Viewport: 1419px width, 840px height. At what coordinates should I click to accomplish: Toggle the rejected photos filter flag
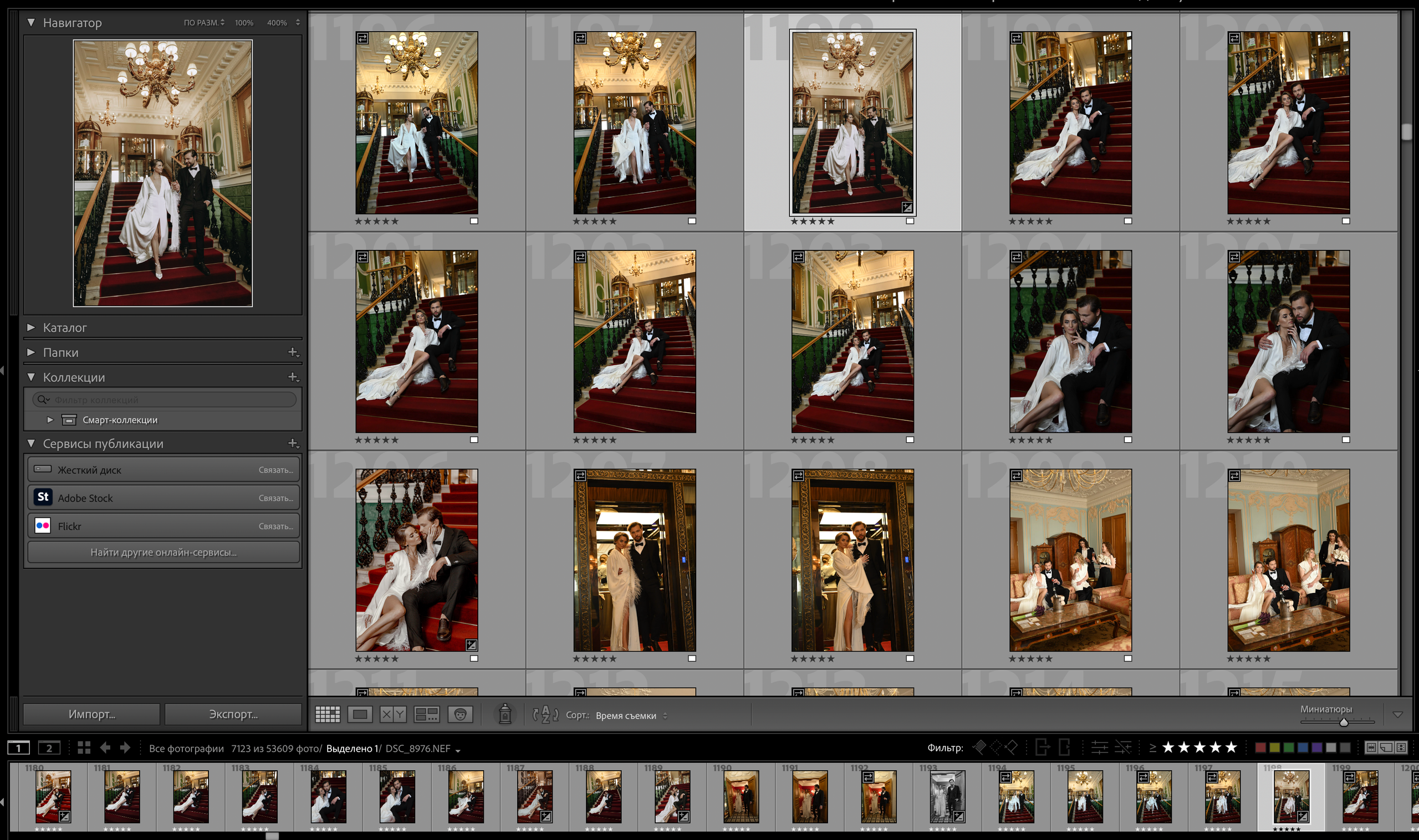(1011, 747)
